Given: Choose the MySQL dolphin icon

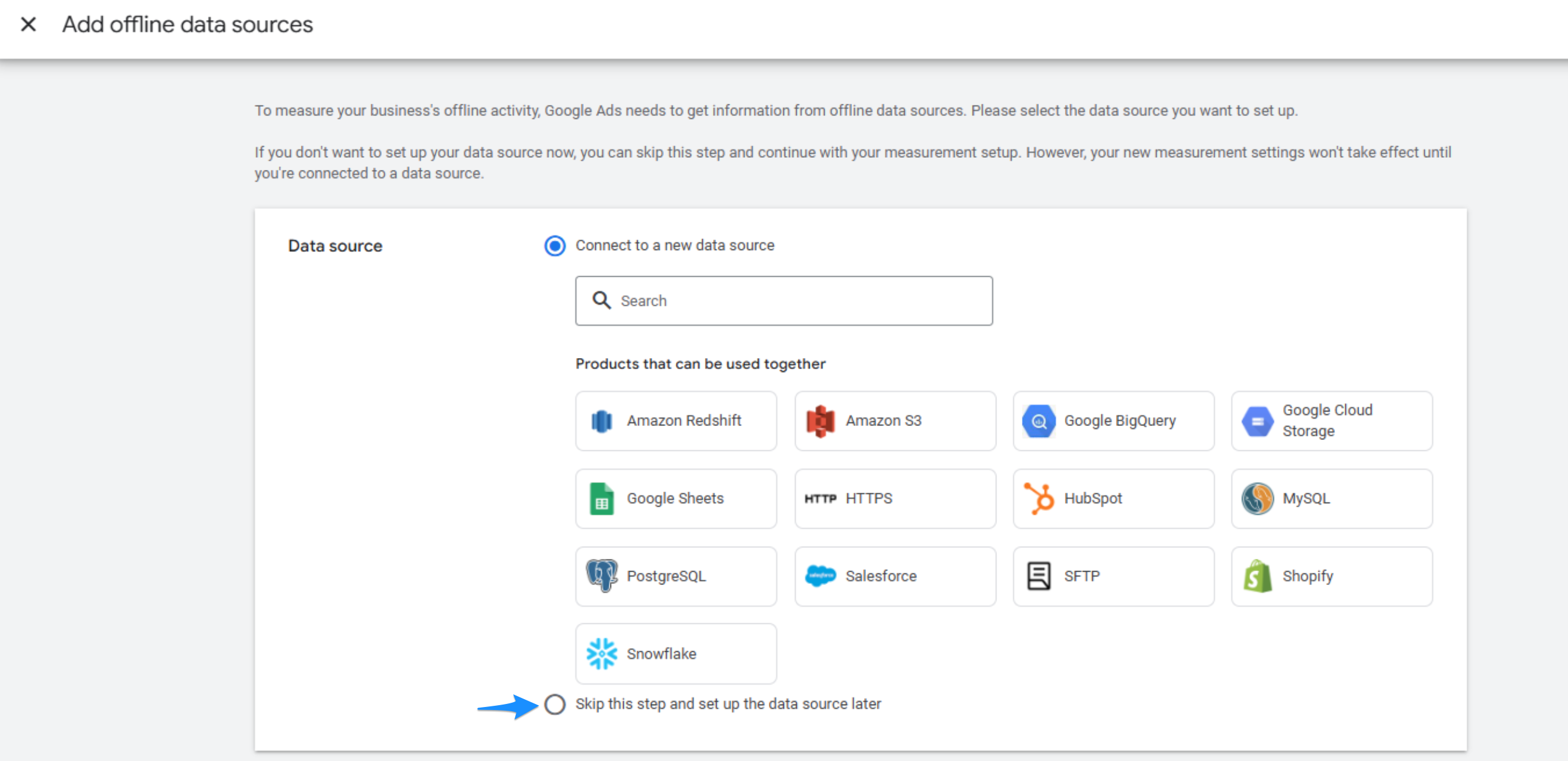Looking at the screenshot, I should [1257, 499].
